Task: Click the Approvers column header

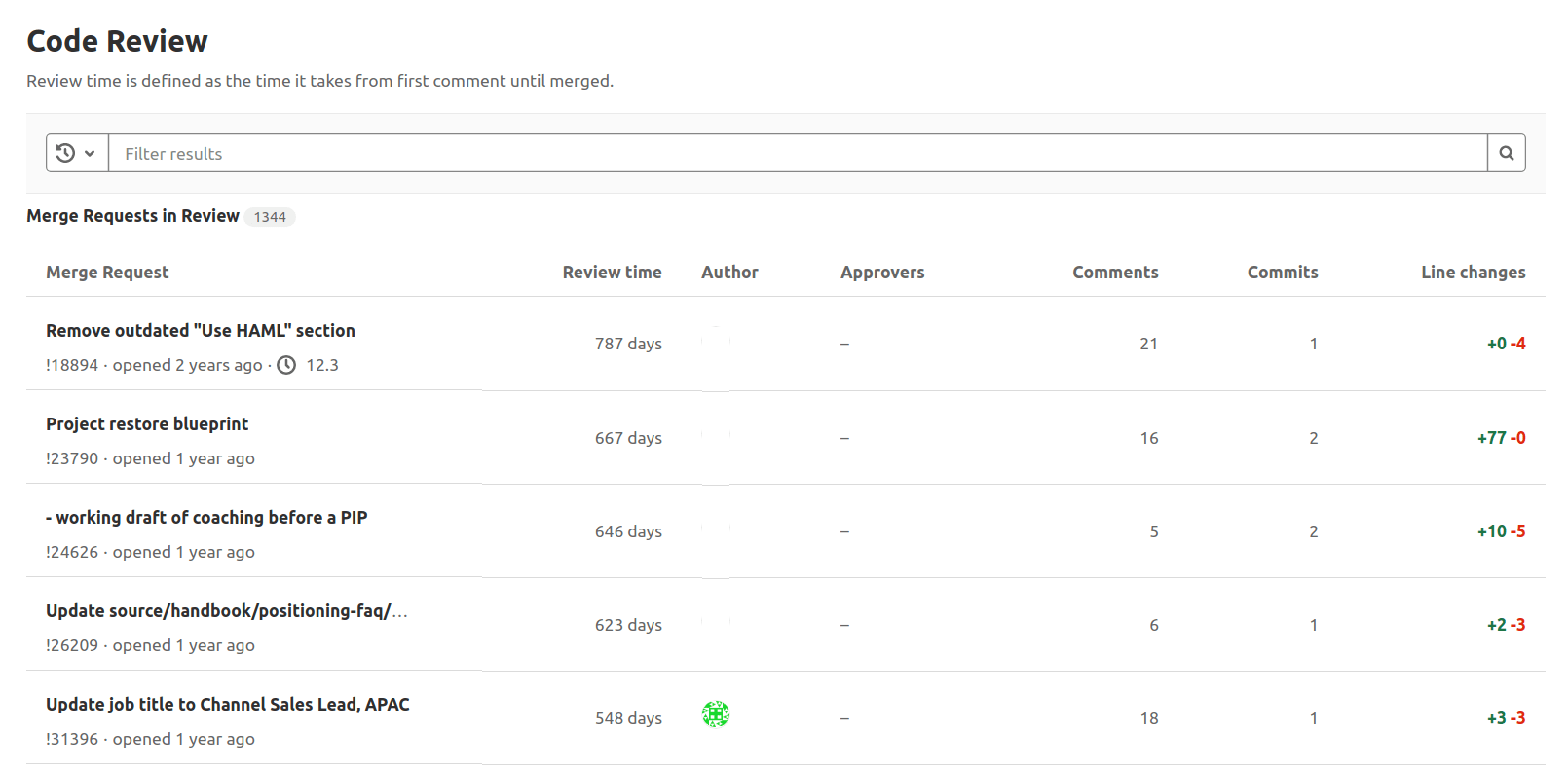Action: (x=882, y=273)
